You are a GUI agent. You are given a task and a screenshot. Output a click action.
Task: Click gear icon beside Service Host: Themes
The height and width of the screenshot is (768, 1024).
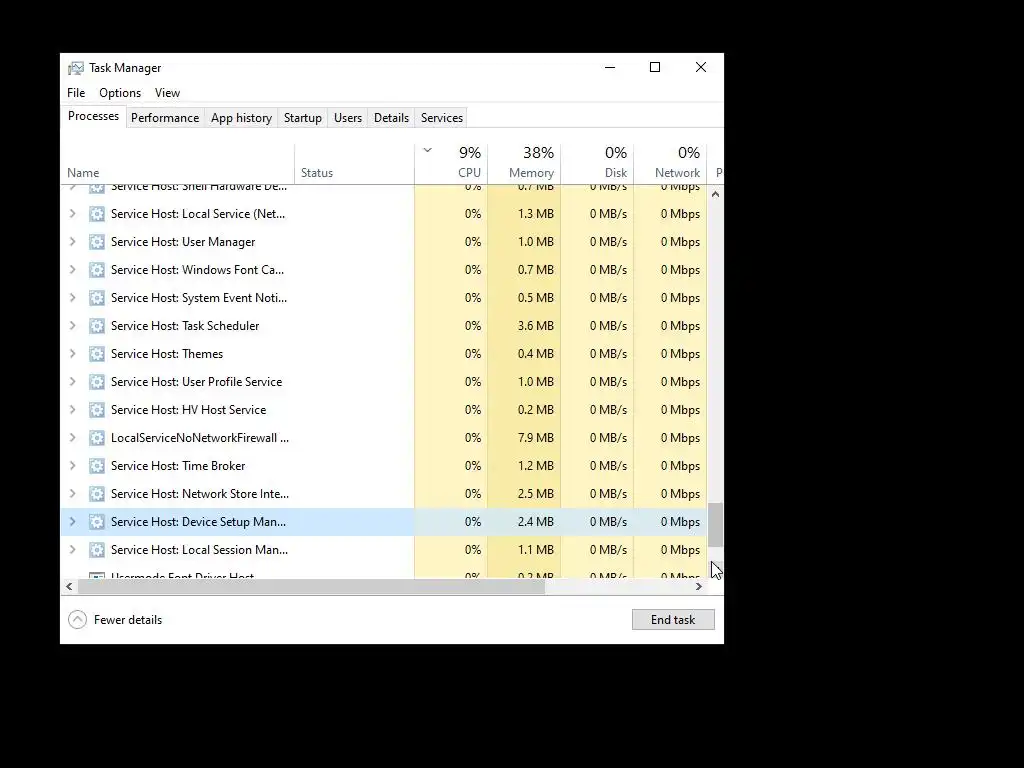tap(97, 354)
